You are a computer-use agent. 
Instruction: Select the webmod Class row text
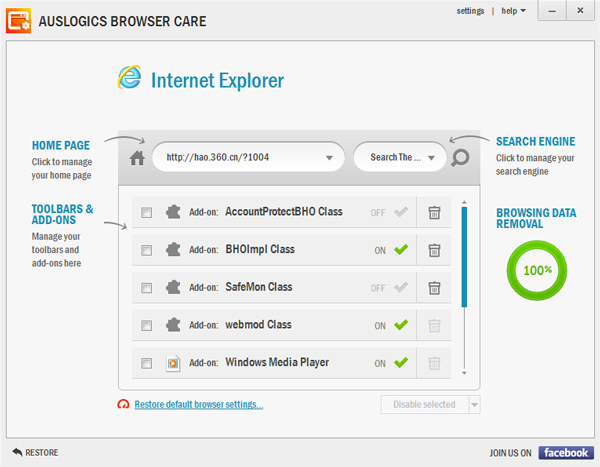(258, 325)
